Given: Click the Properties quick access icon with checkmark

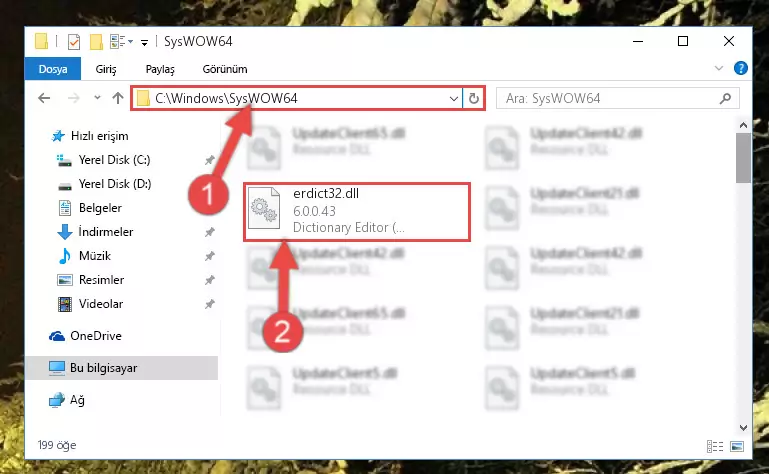Looking at the screenshot, I should pyautogui.click(x=74, y=42).
